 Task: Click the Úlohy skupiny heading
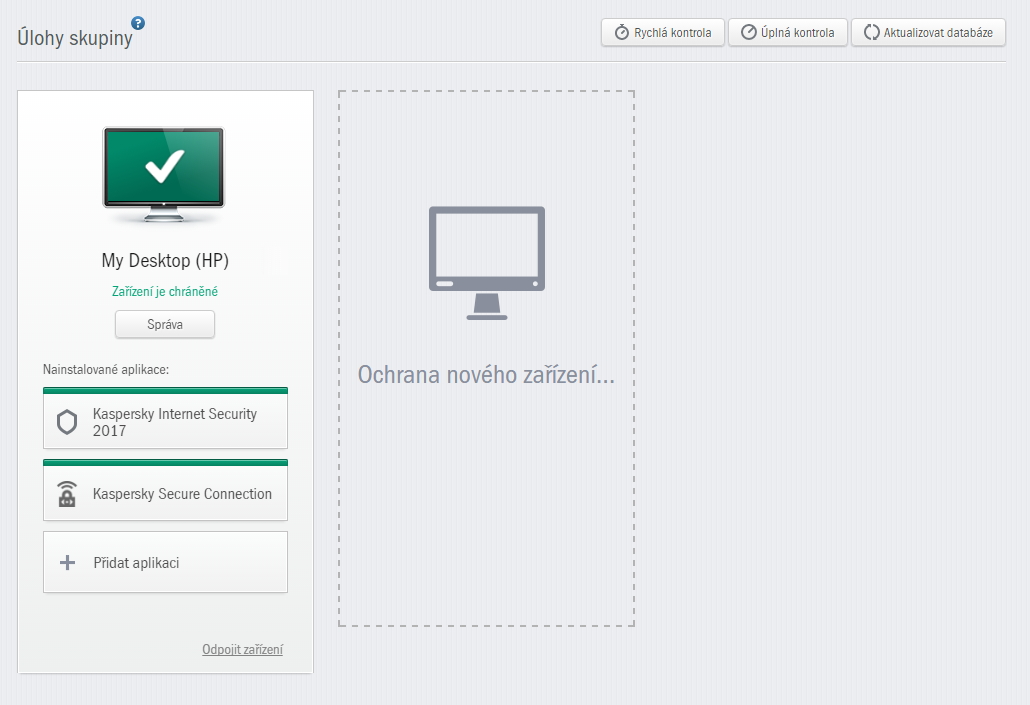pos(75,38)
